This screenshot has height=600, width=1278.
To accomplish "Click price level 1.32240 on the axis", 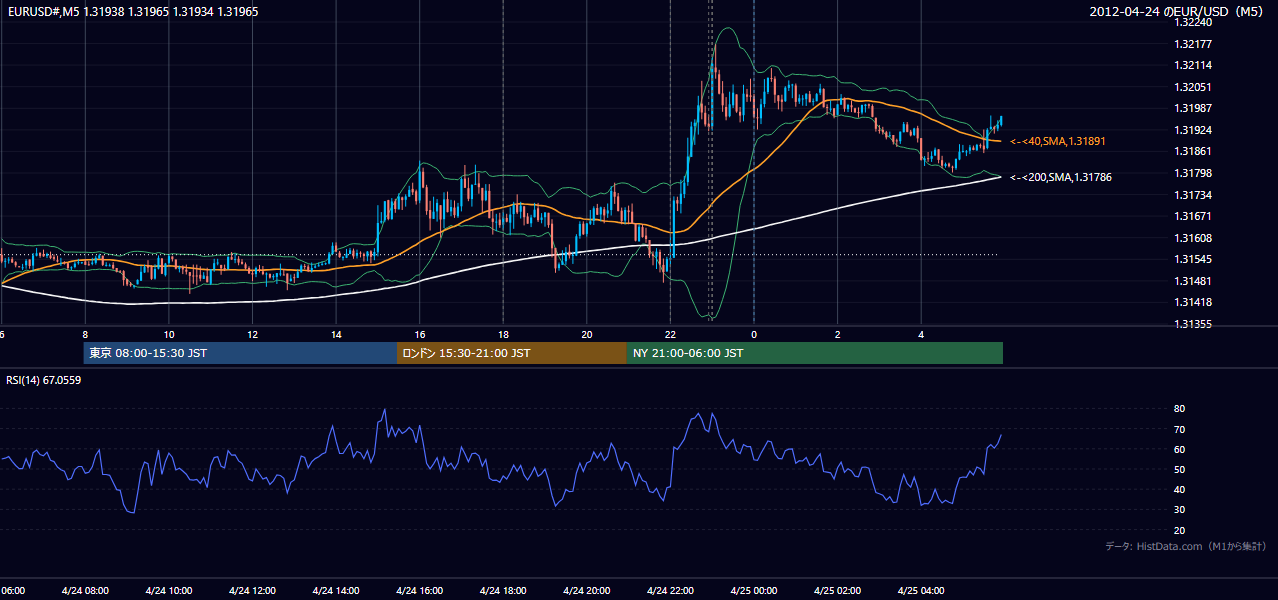I will [x=1193, y=22].
